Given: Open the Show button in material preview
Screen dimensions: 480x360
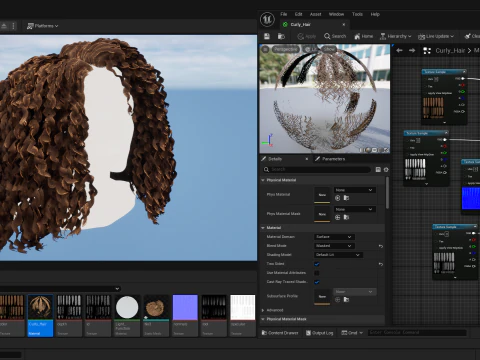Looking at the screenshot, I should coord(329,49).
